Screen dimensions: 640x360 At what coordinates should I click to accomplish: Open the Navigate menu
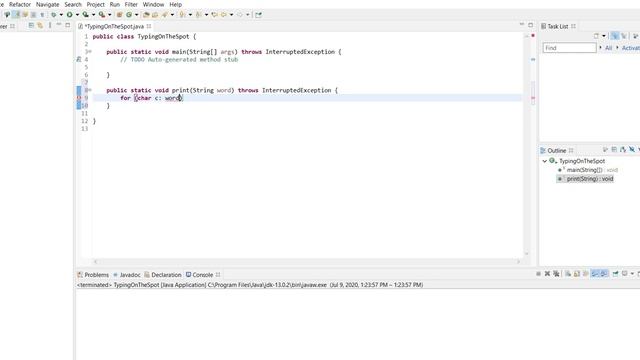[x=47, y=4]
